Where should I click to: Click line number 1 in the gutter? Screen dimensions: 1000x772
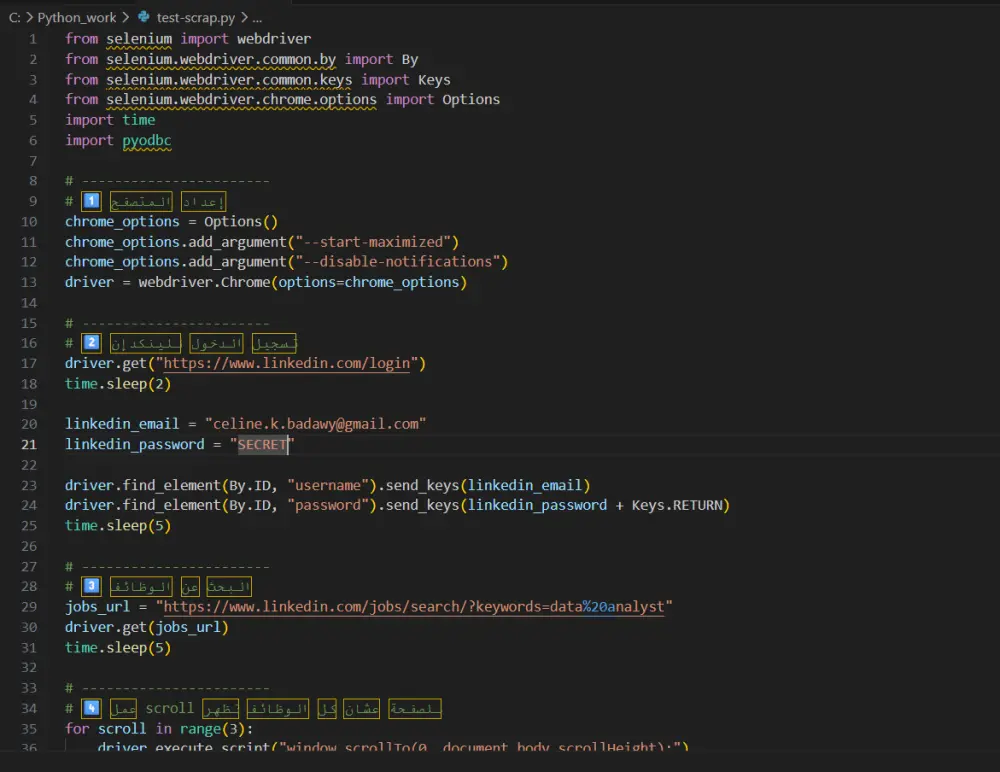coord(33,39)
